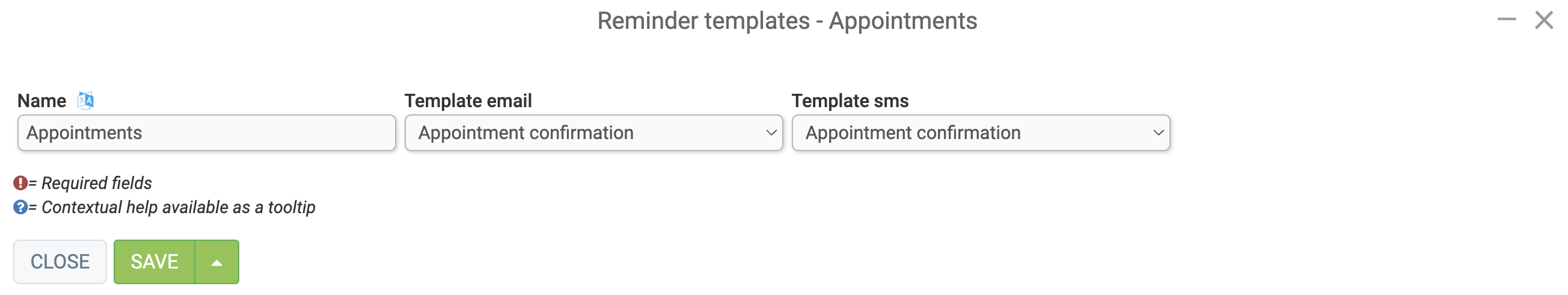Click the Template sms label
Screen dimensions: 1568x295
(850, 101)
